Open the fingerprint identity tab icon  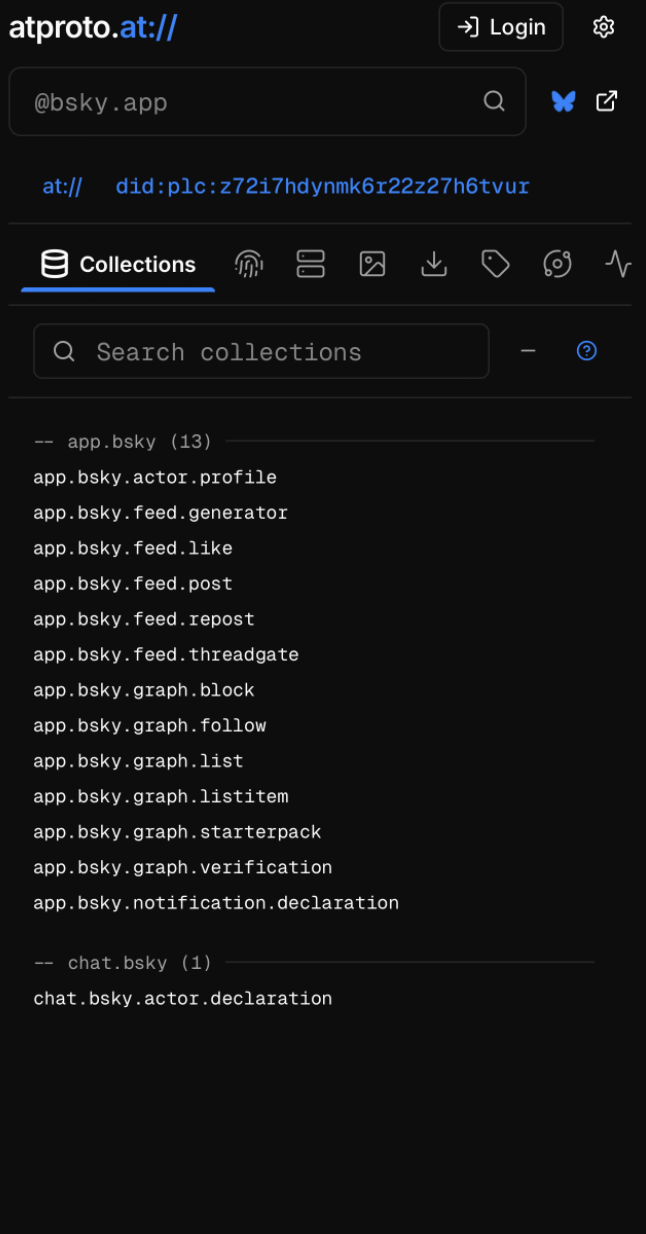point(249,264)
